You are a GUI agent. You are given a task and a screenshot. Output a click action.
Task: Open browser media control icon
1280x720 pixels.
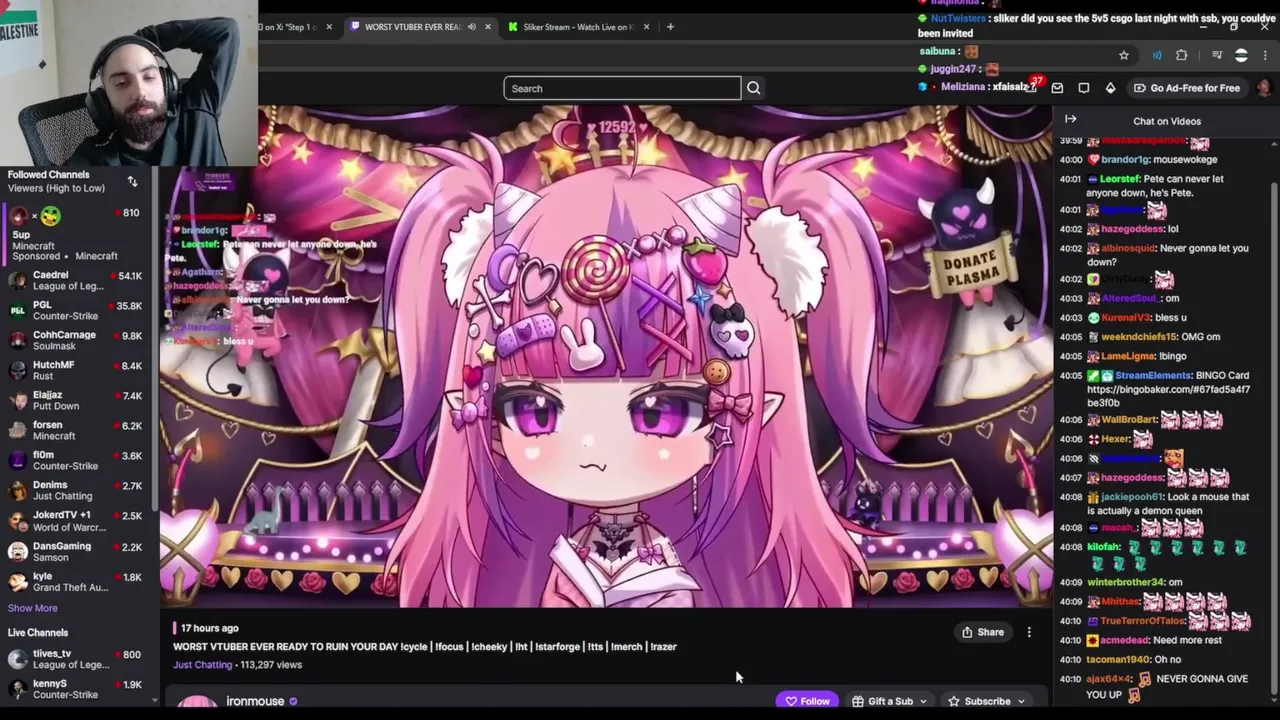click(x=1217, y=55)
